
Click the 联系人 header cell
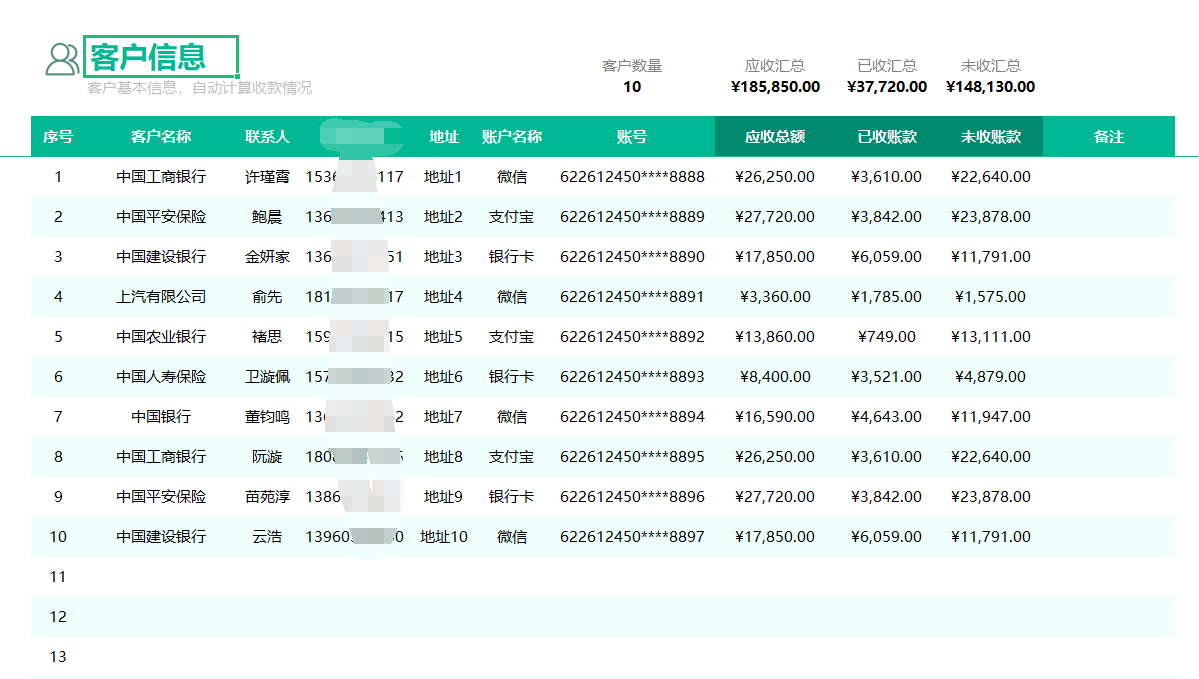click(267, 137)
